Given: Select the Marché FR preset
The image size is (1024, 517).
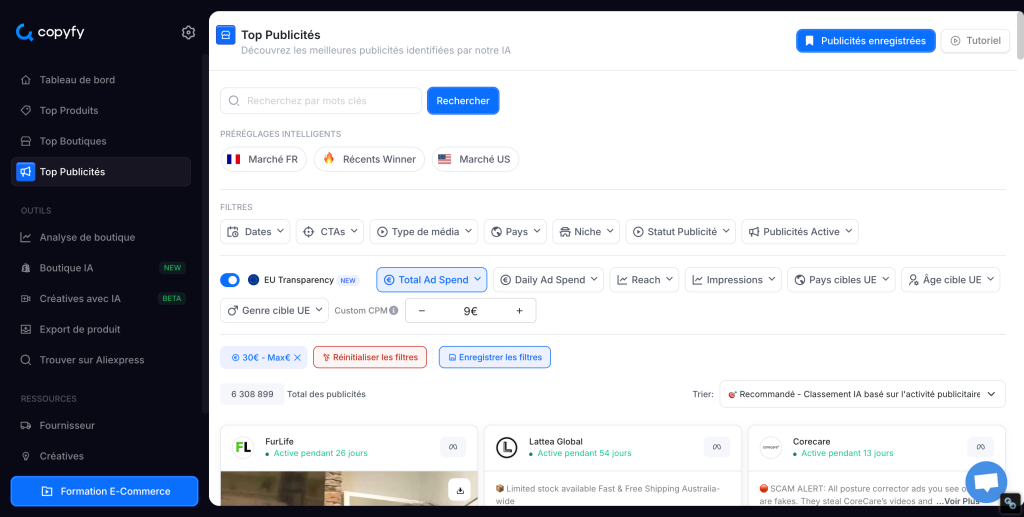Looking at the screenshot, I should 263,159.
